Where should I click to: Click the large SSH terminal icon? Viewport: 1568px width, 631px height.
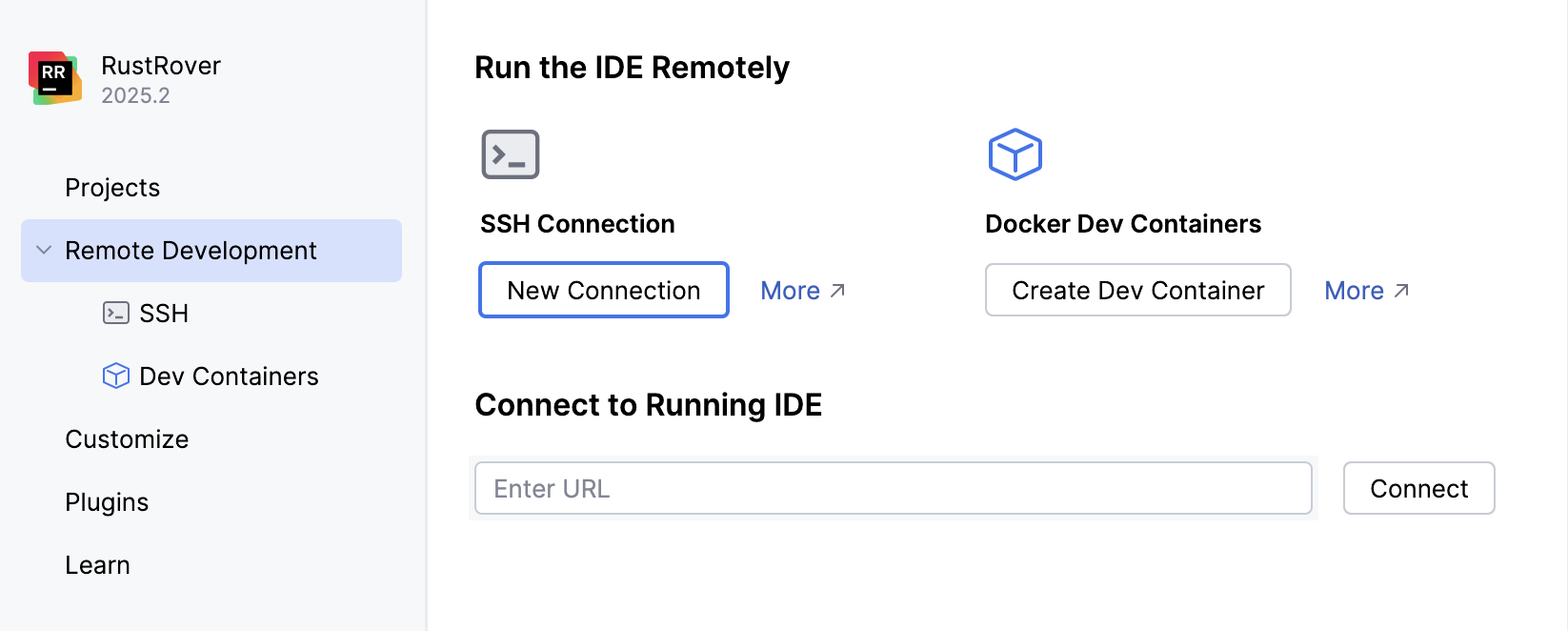tap(511, 154)
